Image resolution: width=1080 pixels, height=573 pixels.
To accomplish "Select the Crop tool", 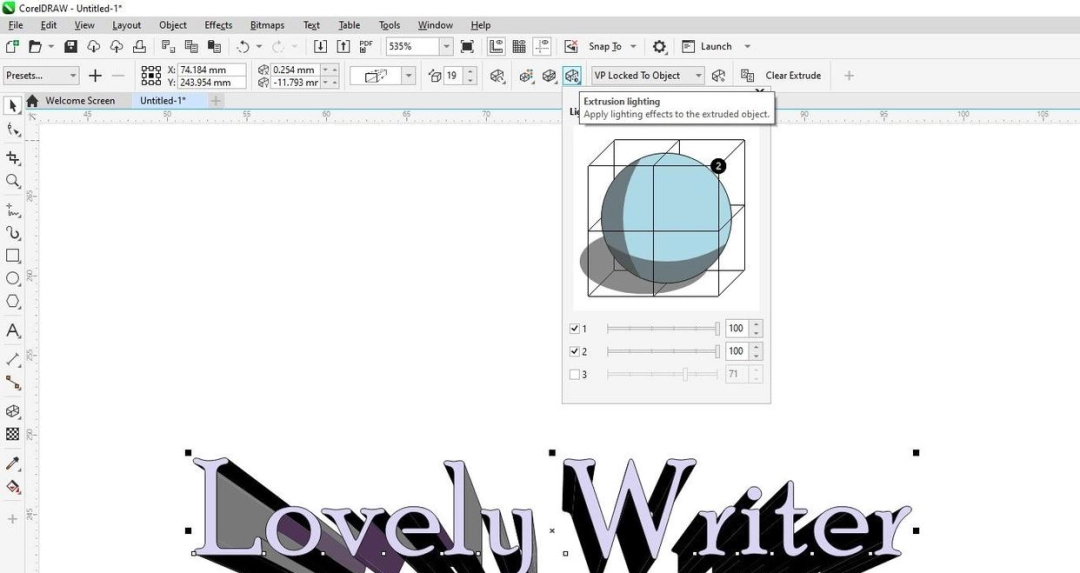I will [12, 158].
